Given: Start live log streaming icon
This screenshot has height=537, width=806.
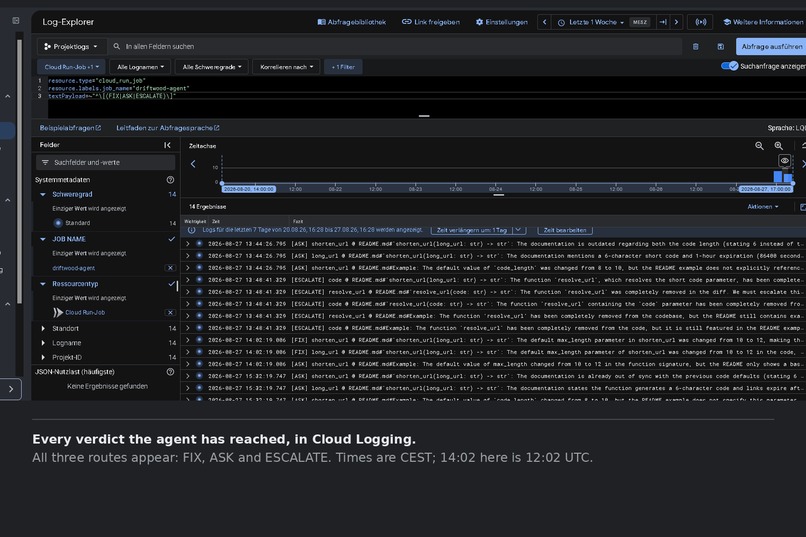Looking at the screenshot, I should [701, 22].
